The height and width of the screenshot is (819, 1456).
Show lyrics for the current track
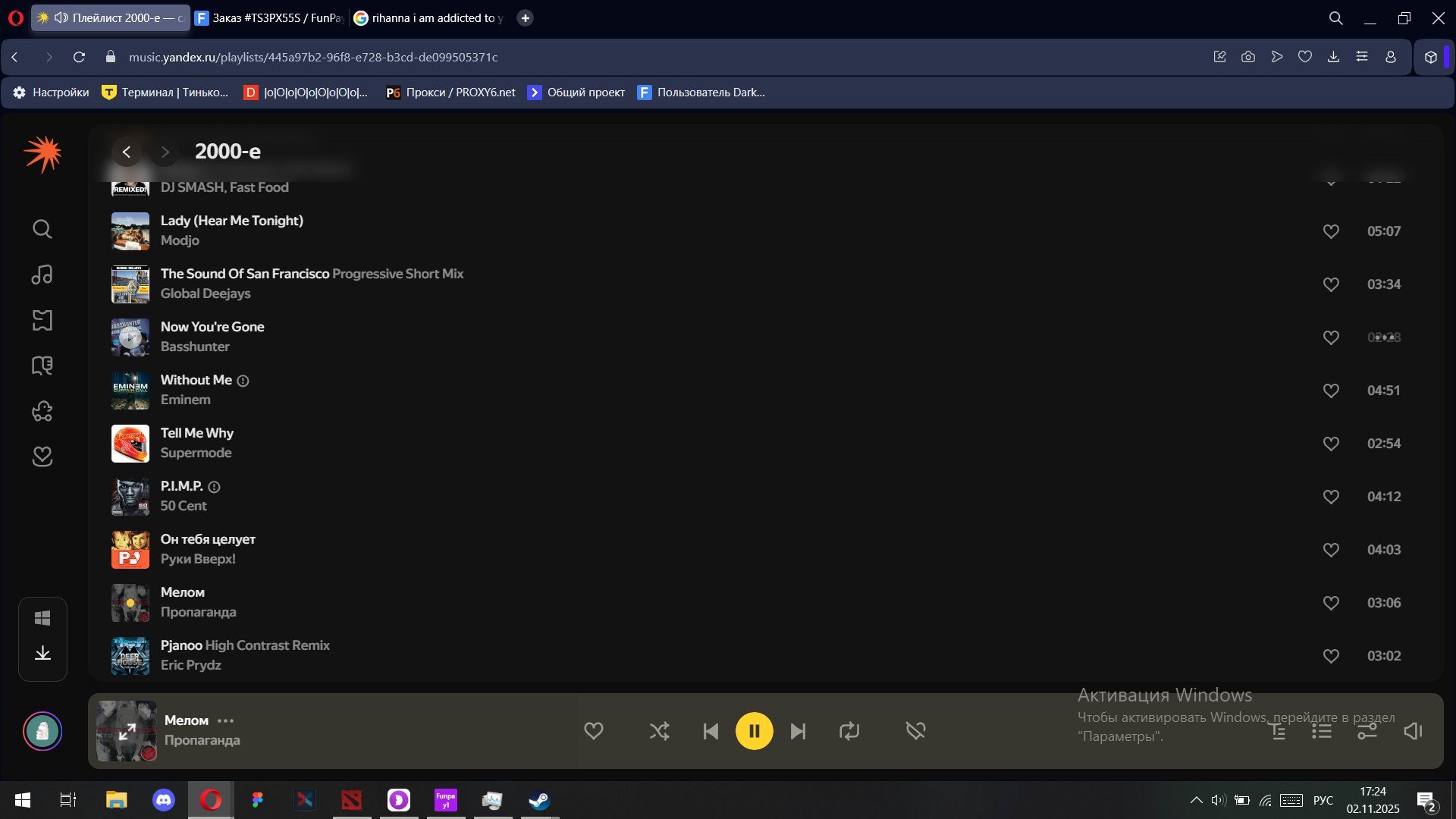[1279, 731]
